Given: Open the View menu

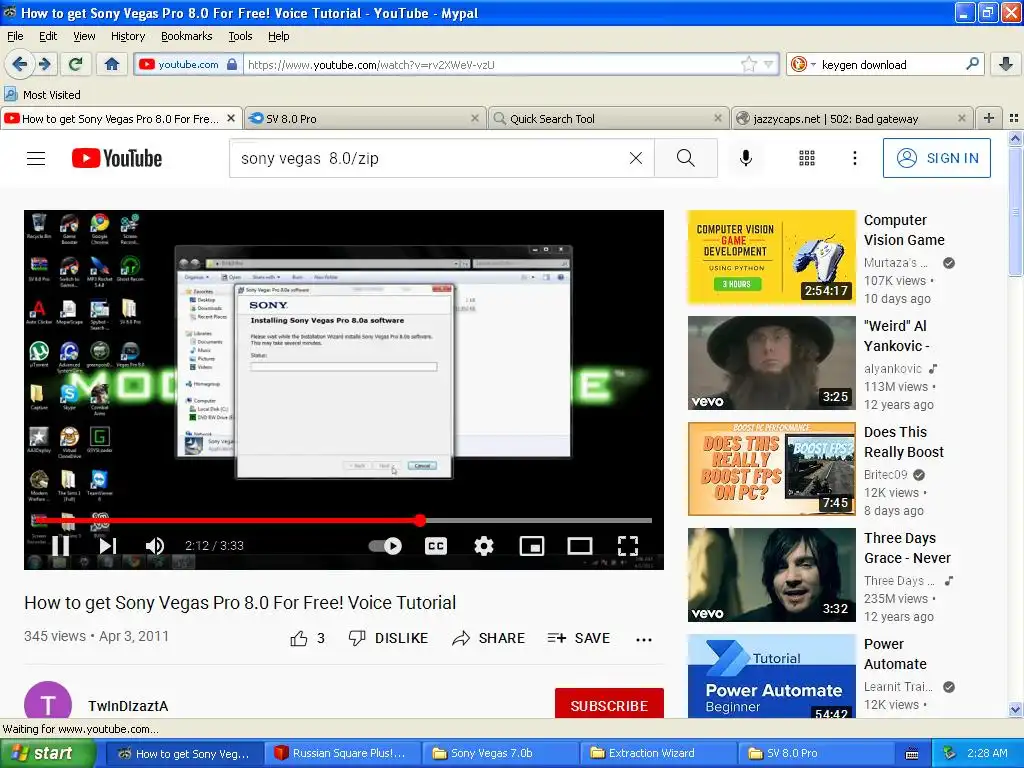Looking at the screenshot, I should (x=84, y=36).
